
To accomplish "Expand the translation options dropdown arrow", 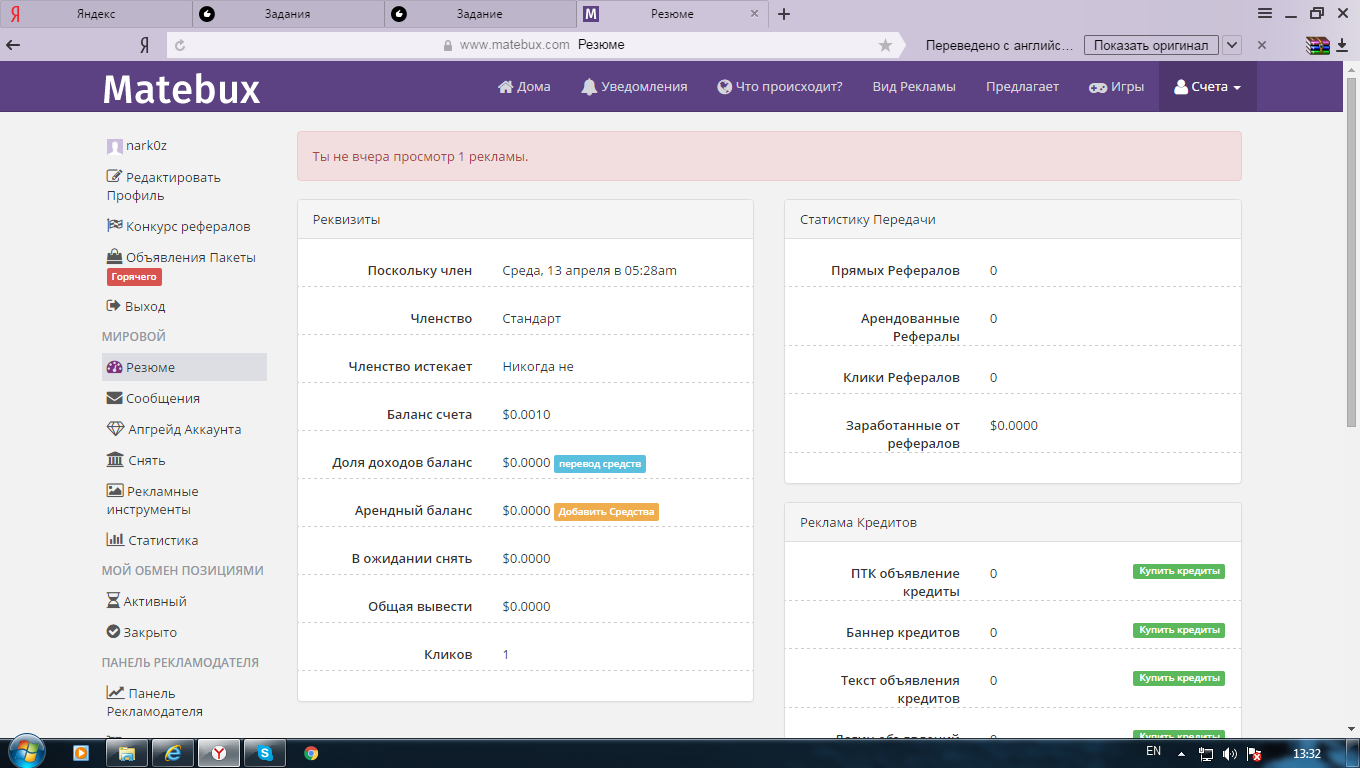I will [1232, 45].
